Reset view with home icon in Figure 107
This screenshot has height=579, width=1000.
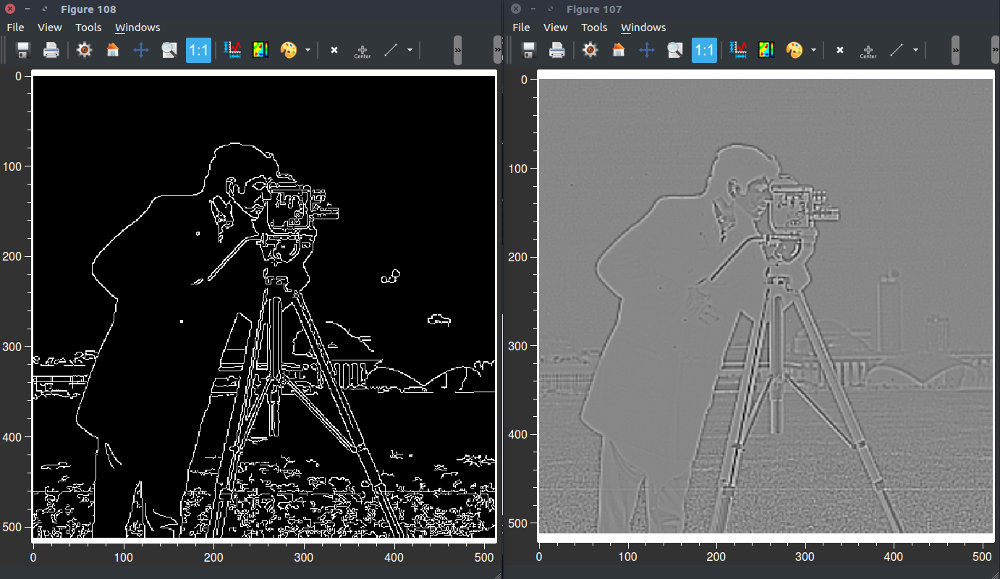pyautogui.click(x=618, y=50)
